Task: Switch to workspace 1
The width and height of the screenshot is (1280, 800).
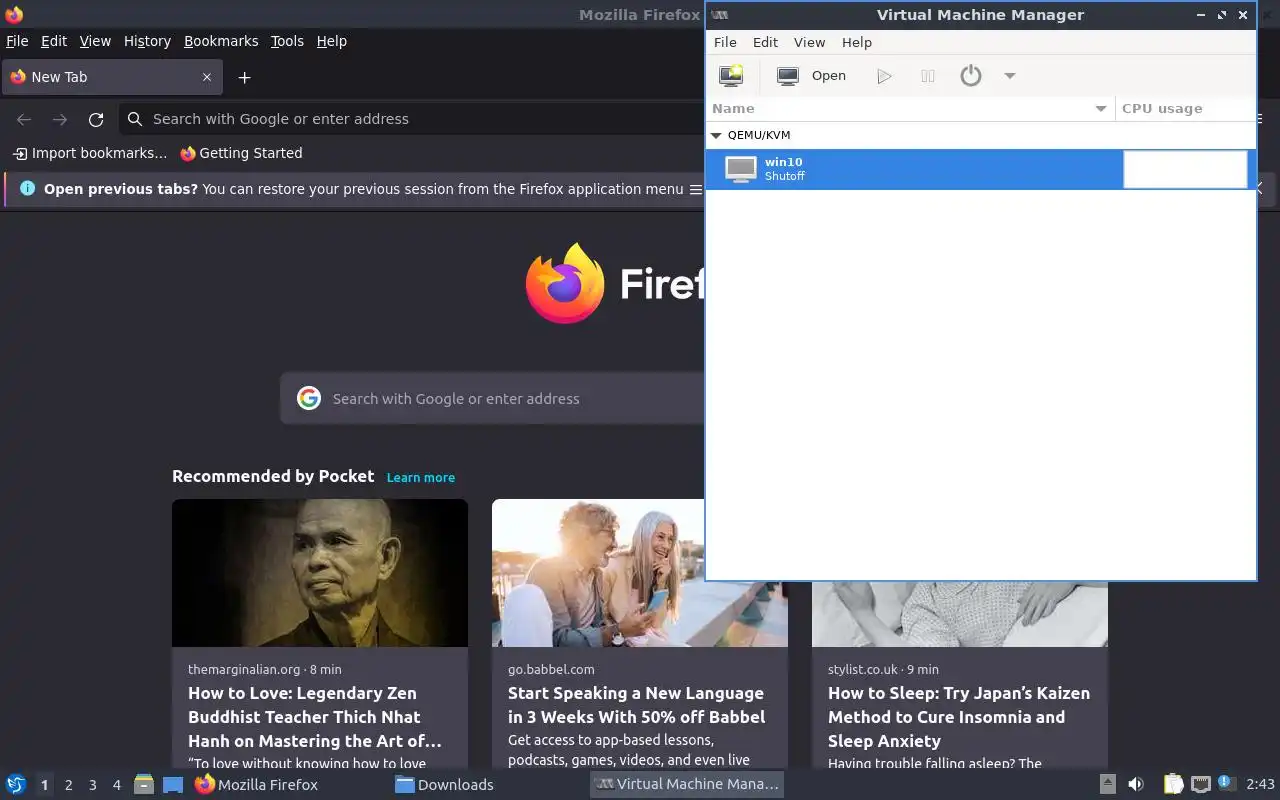Action: pyautogui.click(x=44, y=785)
